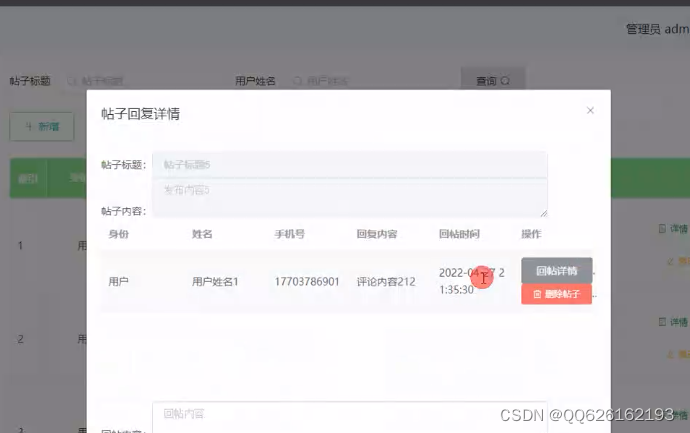Select the phone number 17703786901
The height and width of the screenshot is (433, 690).
[x=307, y=282]
